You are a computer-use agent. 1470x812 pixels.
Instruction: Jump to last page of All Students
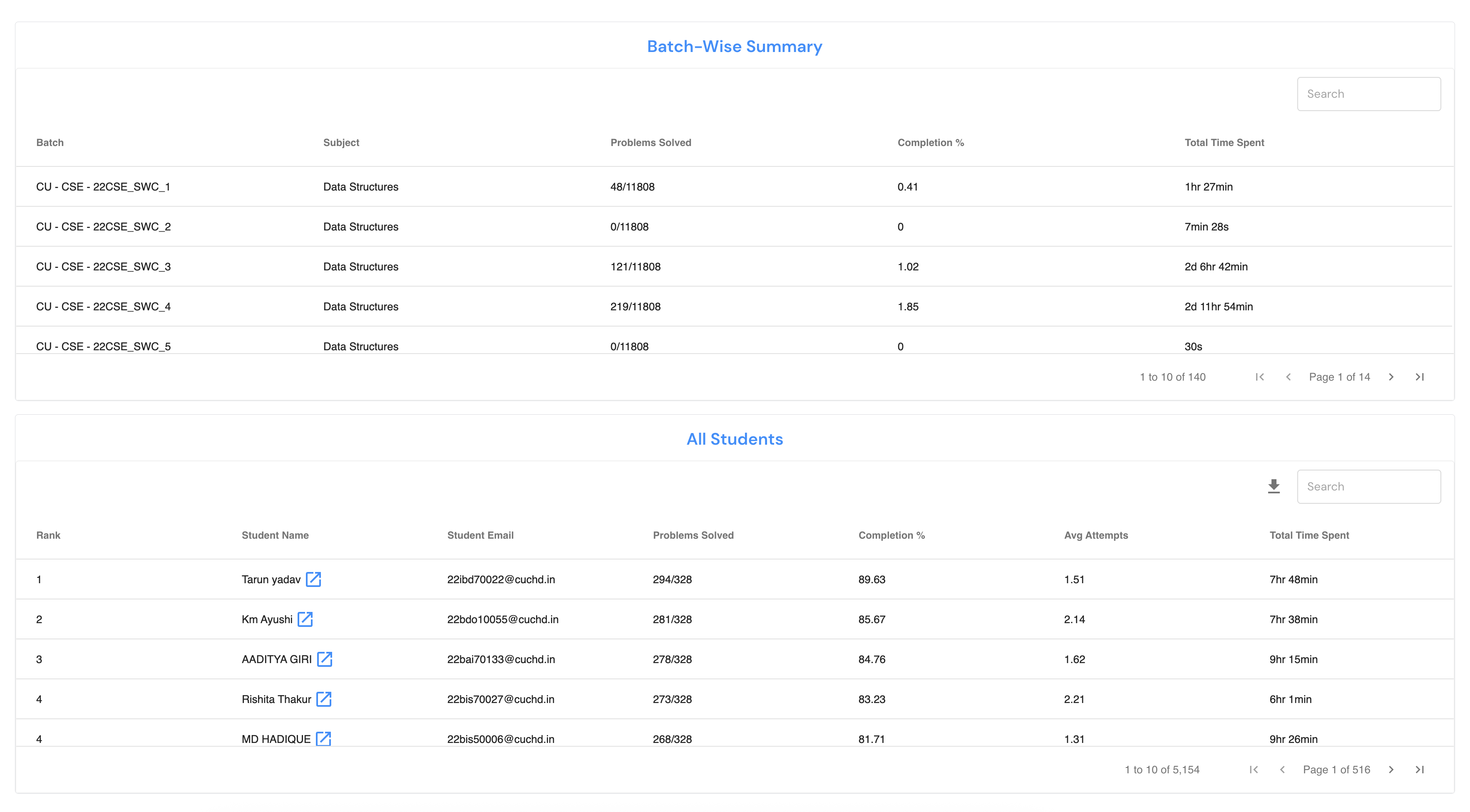pyautogui.click(x=1420, y=770)
